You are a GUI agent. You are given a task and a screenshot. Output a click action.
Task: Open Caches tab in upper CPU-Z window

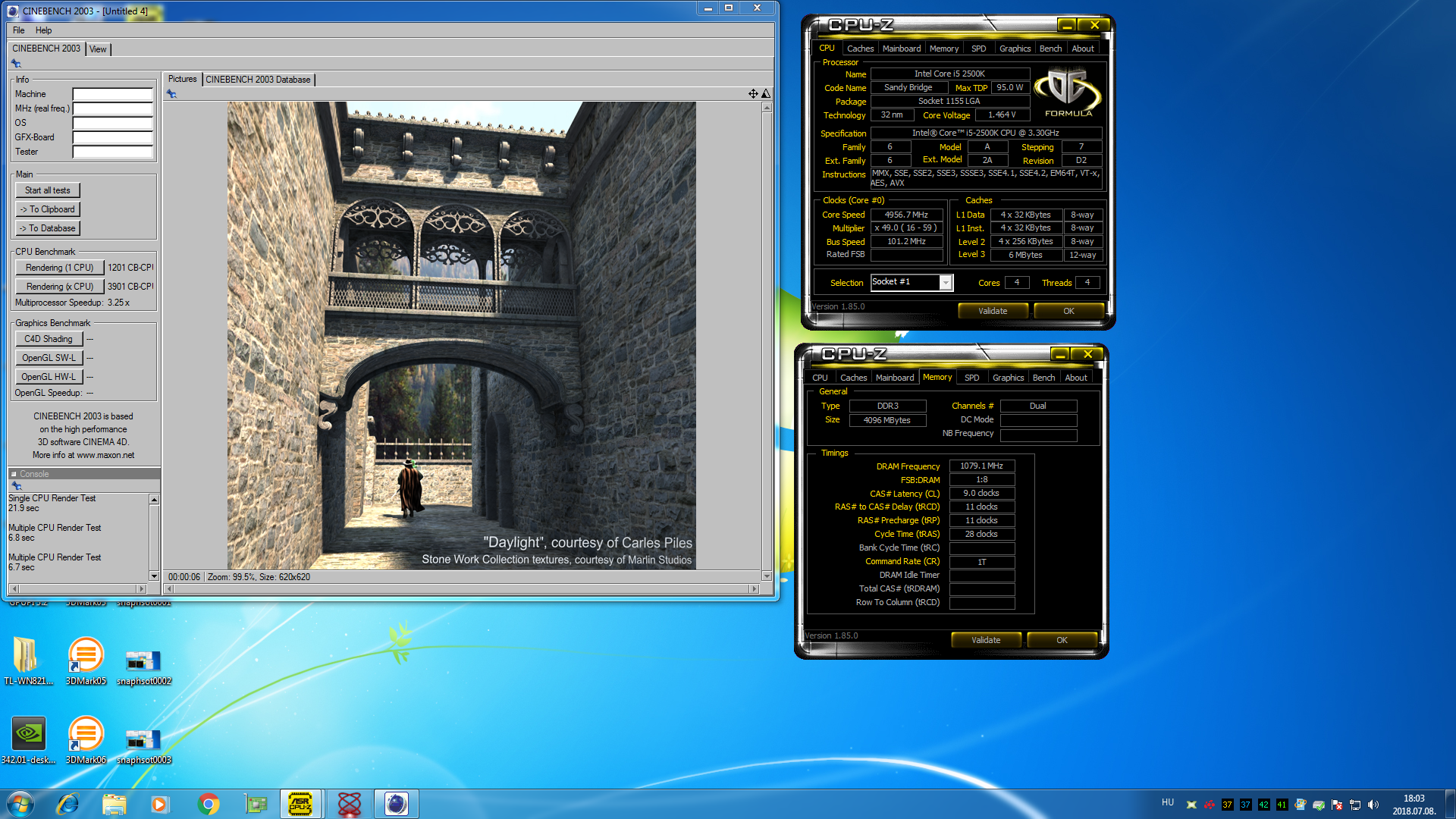(x=861, y=49)
